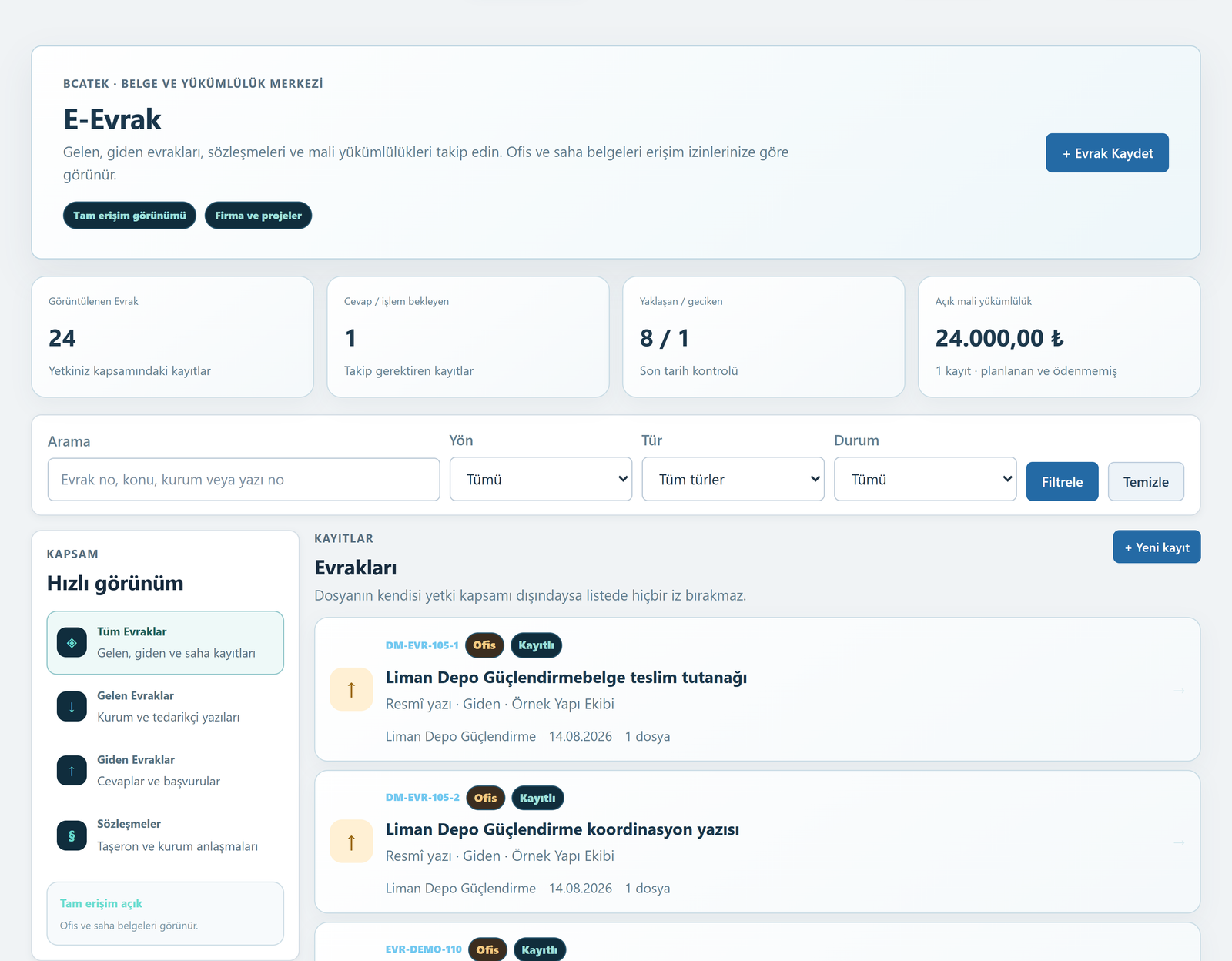Screen dimensions: 1232x961
Task: Click the Firma ve projeler pill
Action: (x=258, y=216)
